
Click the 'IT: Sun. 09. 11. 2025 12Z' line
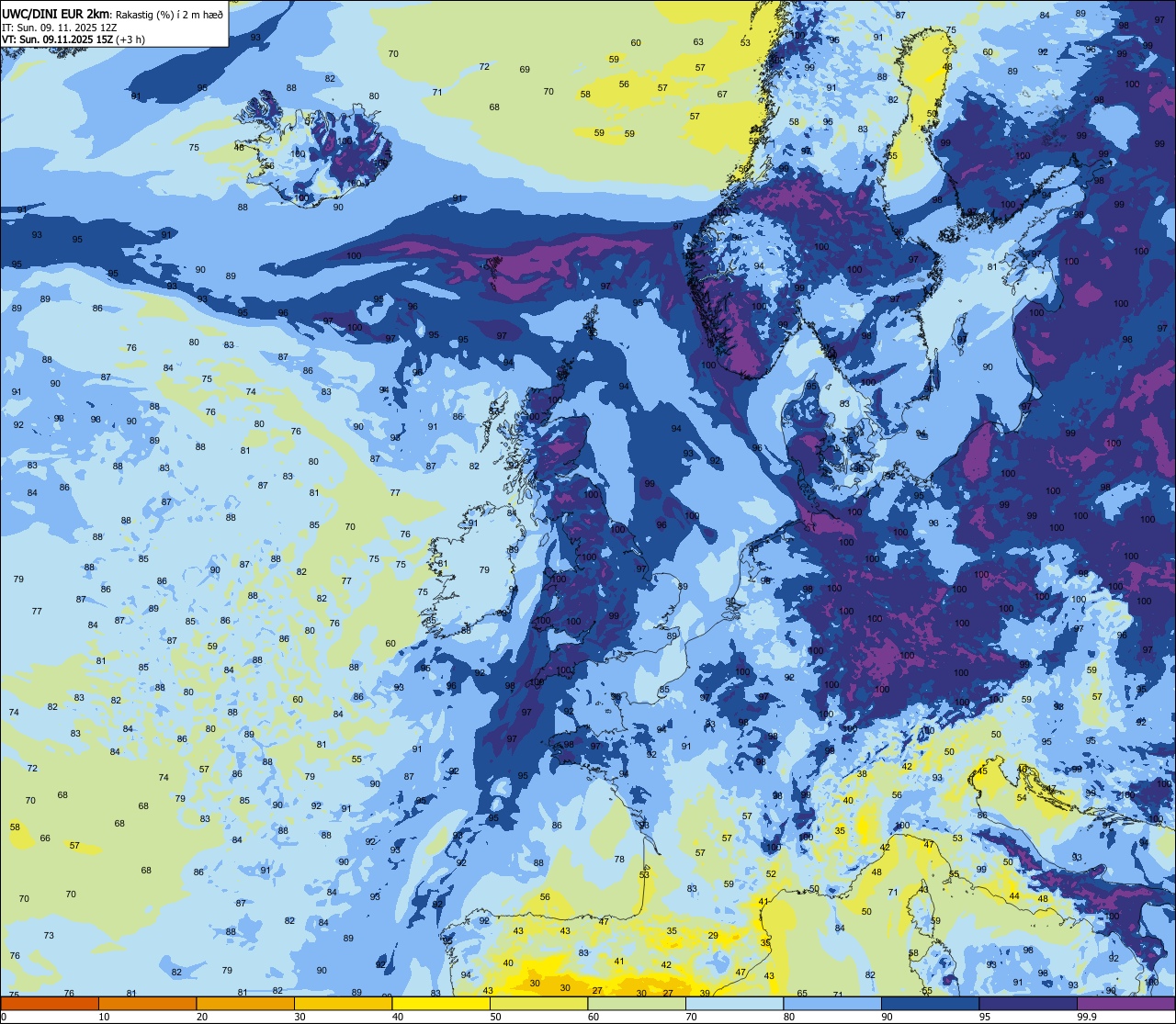pos(61,28)
